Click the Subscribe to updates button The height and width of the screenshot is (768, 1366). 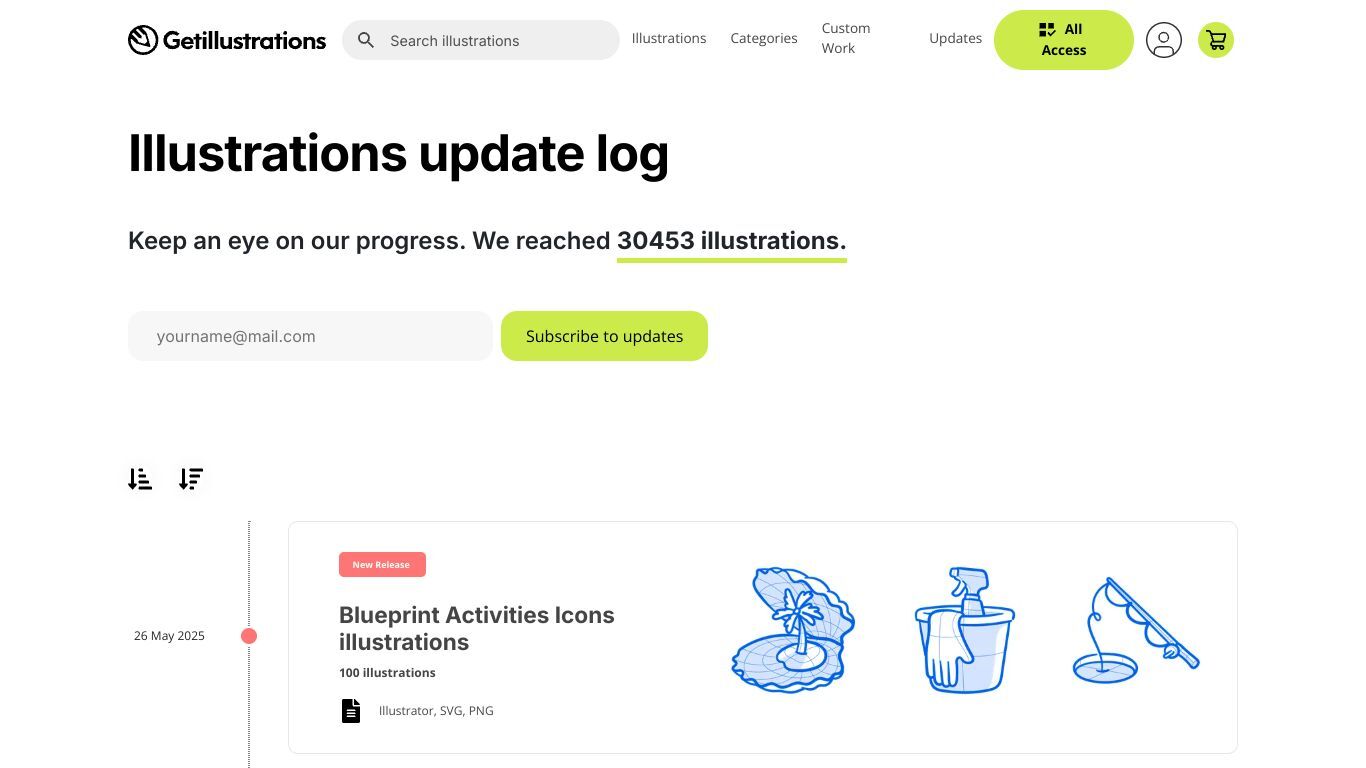point(604,336)
